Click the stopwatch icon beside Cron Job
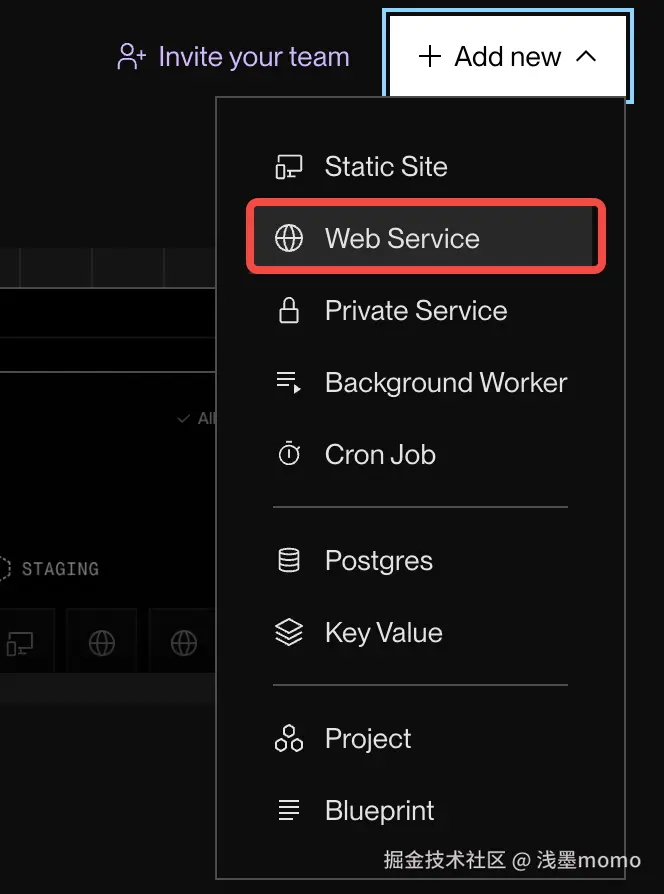The image size is (664, 894). point(289,455)
